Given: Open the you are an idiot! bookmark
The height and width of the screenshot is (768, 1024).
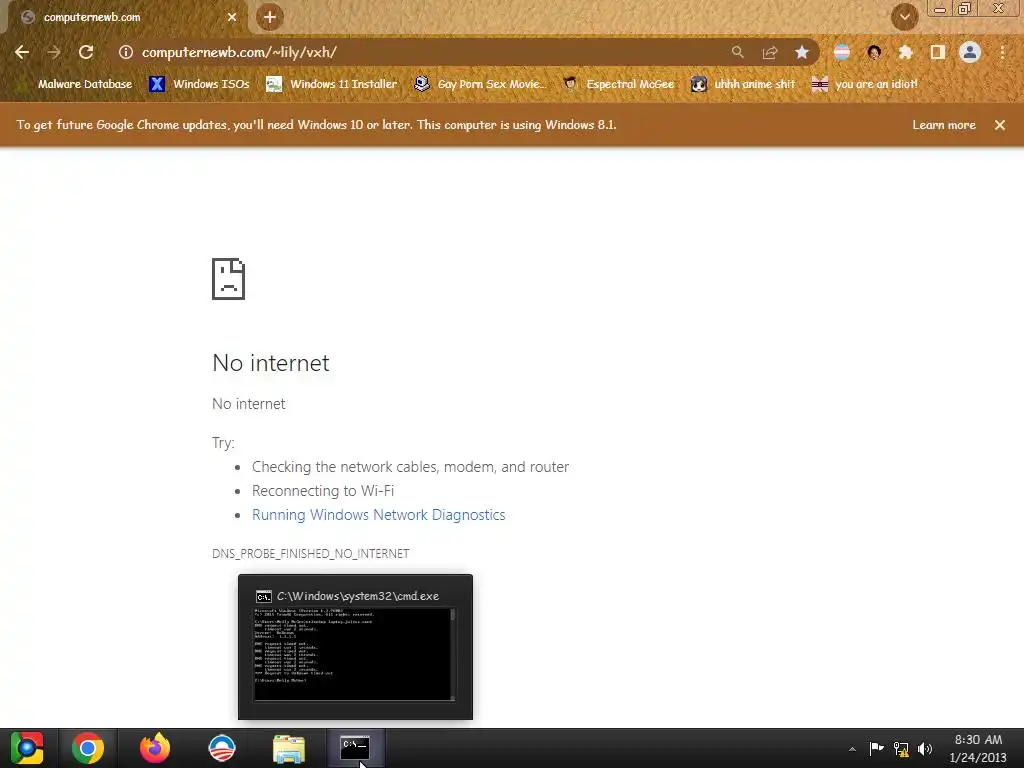Looking at the screenshot, I should (x=864, y=84).
